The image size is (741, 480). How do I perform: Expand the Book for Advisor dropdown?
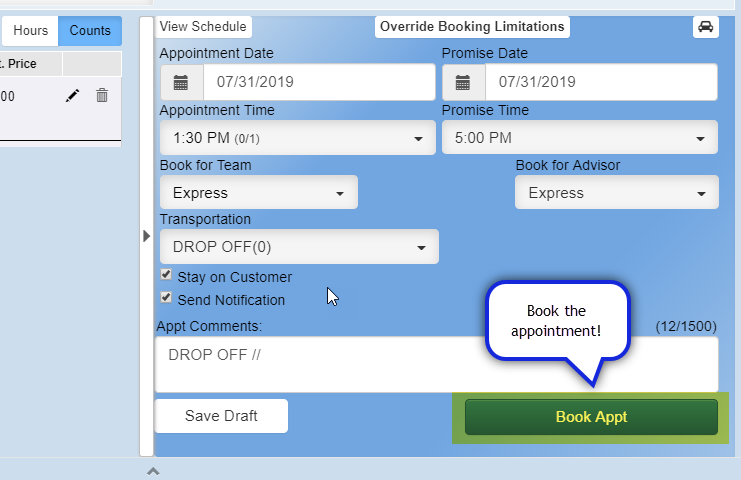point(616,193)
